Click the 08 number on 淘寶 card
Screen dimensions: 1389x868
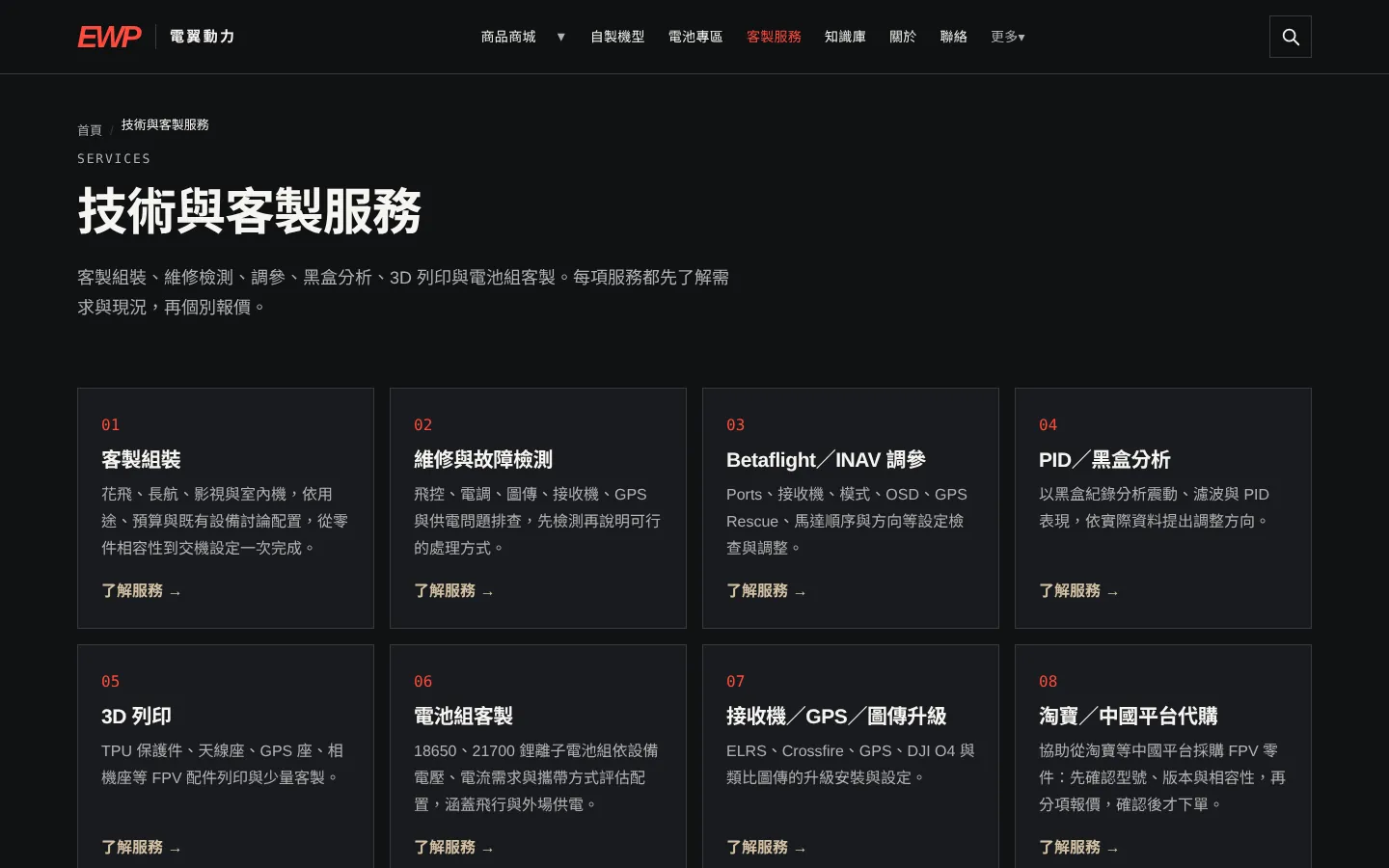[1049, 682]
